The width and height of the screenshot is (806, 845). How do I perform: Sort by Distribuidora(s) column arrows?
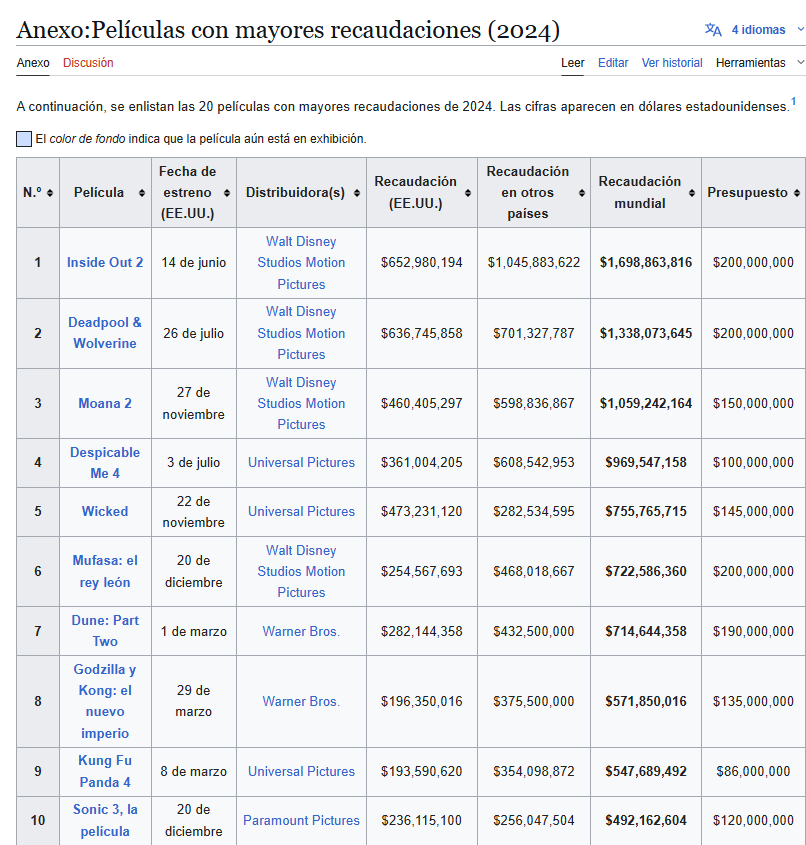pos(357,193)
